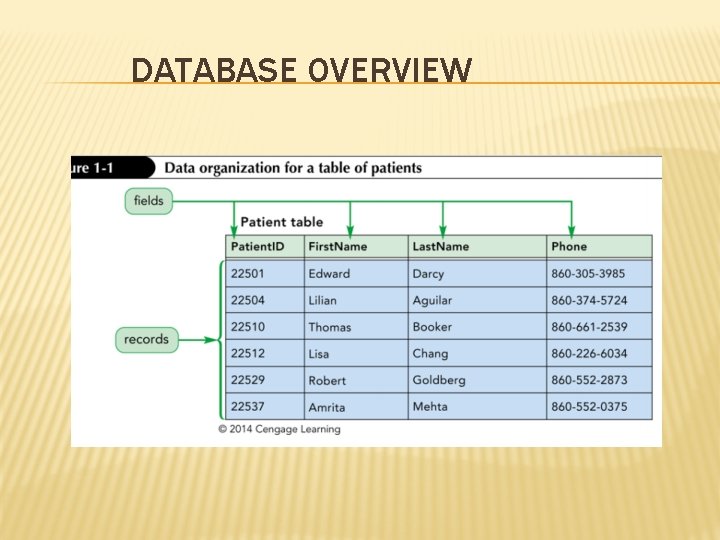Screen dimensions: 720x540
Task: Select last name cell Booker
Action: click(x=478, y=327)
